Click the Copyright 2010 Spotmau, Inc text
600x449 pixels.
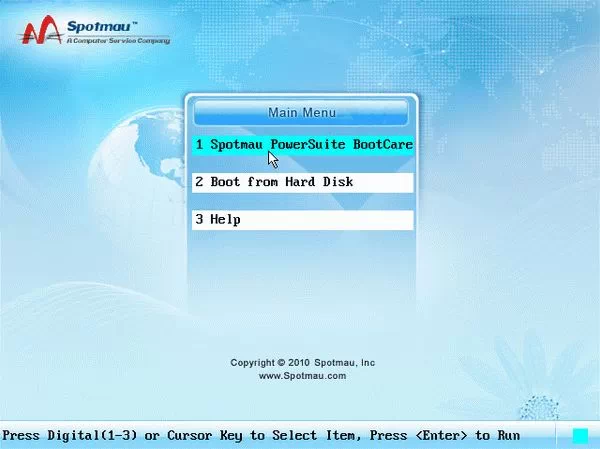pyautogui.click(x=302, y=362)
